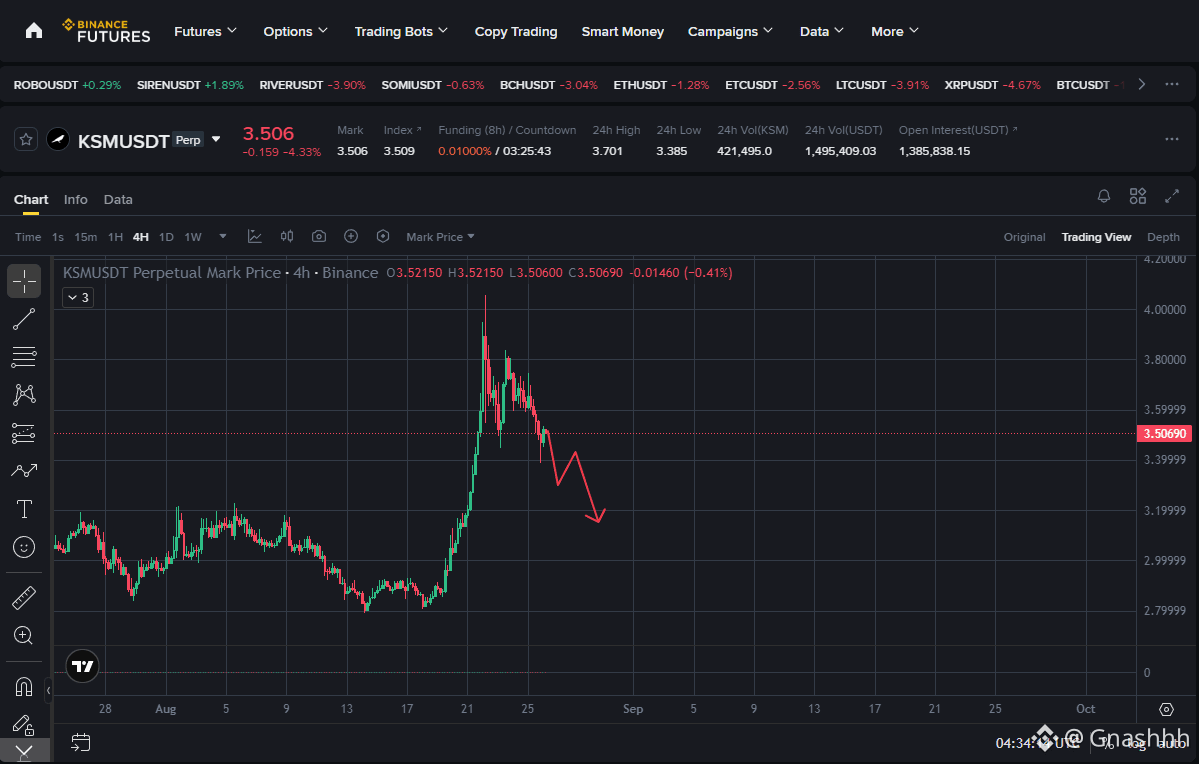Image resolution: width=1199 pixels, height=764 pixels.
Task: Click the hexagon settings toolbar icon
Action: coord(383,236)
